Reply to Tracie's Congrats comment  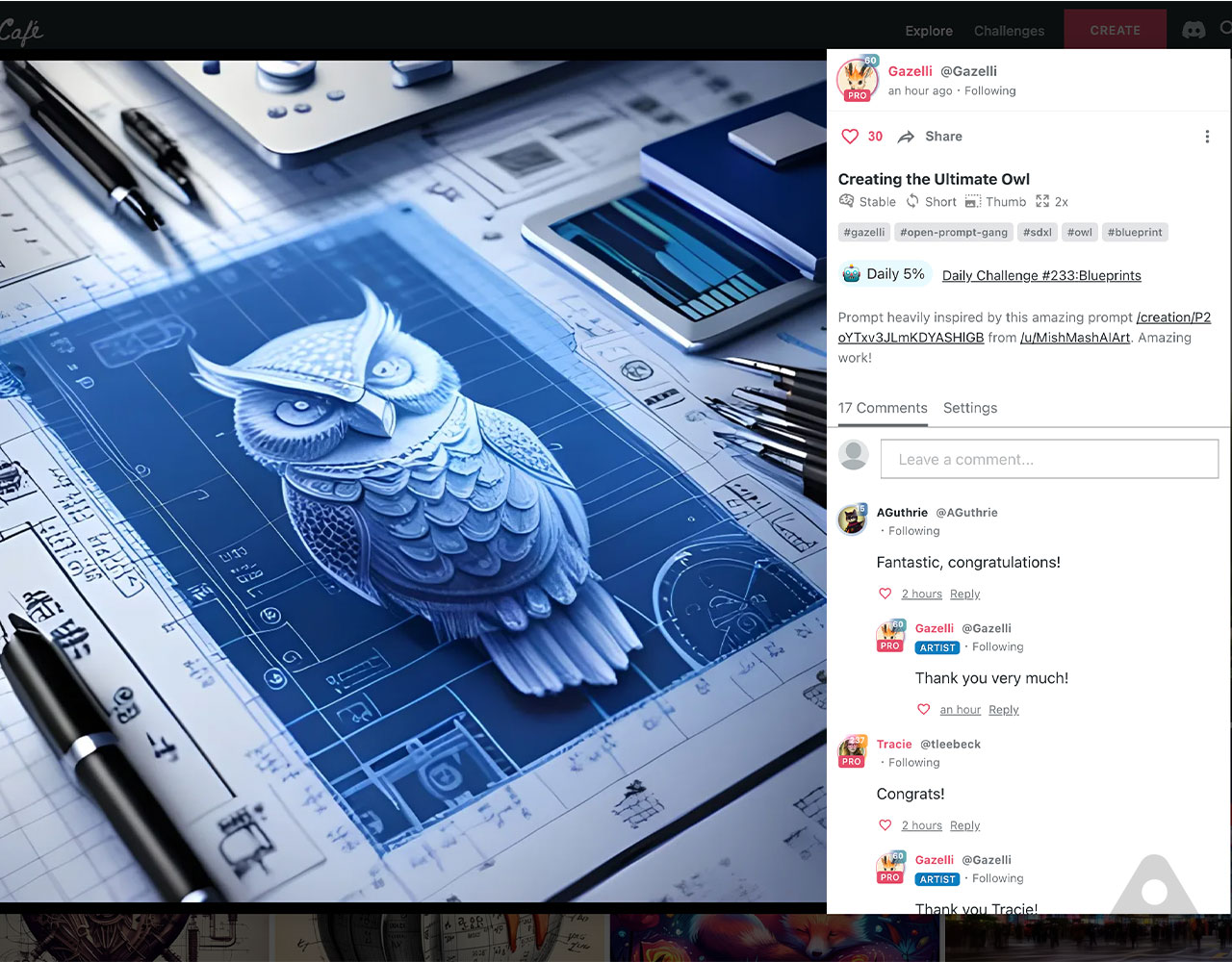(964, 825)
